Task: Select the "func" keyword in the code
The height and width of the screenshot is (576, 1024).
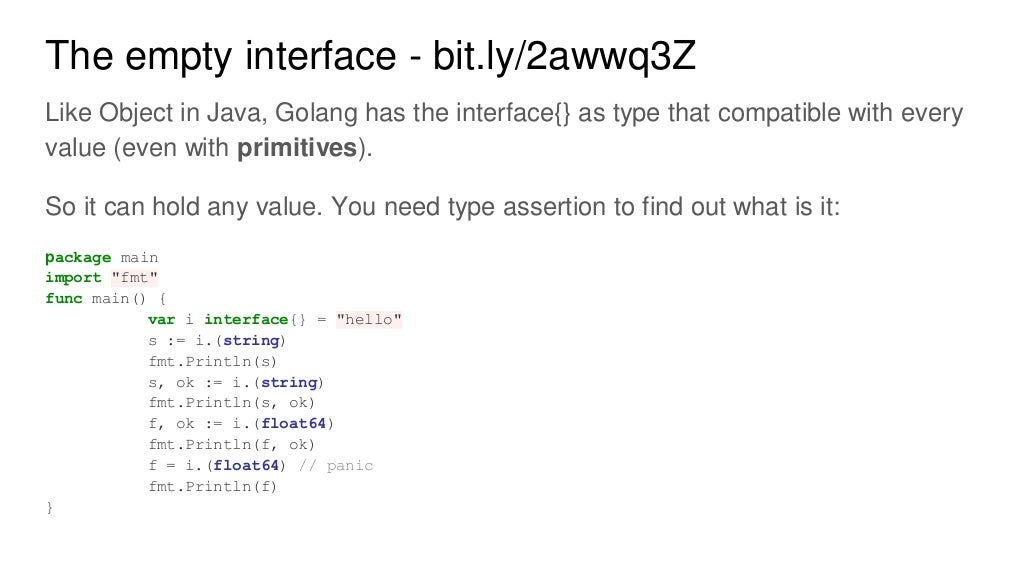Action: [64, 298]
